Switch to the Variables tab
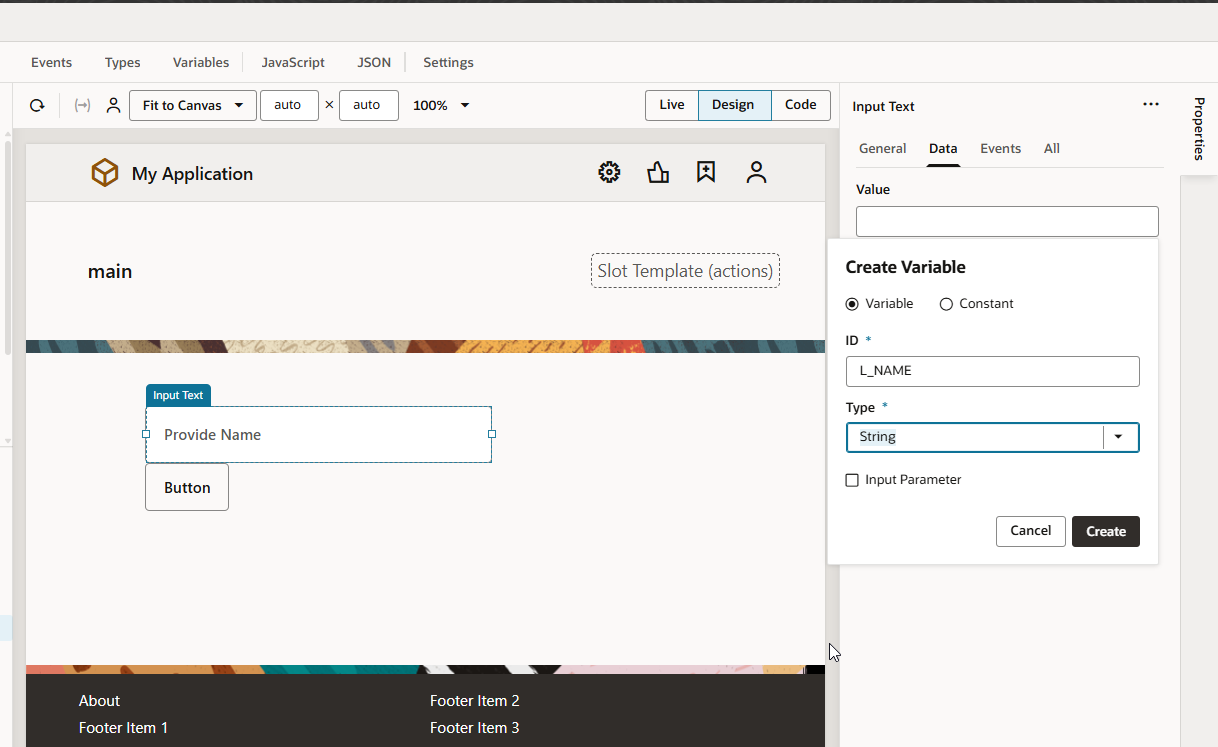Image resolution: width=1218 pixels, height=747 pixels. (x=200, y=62)
